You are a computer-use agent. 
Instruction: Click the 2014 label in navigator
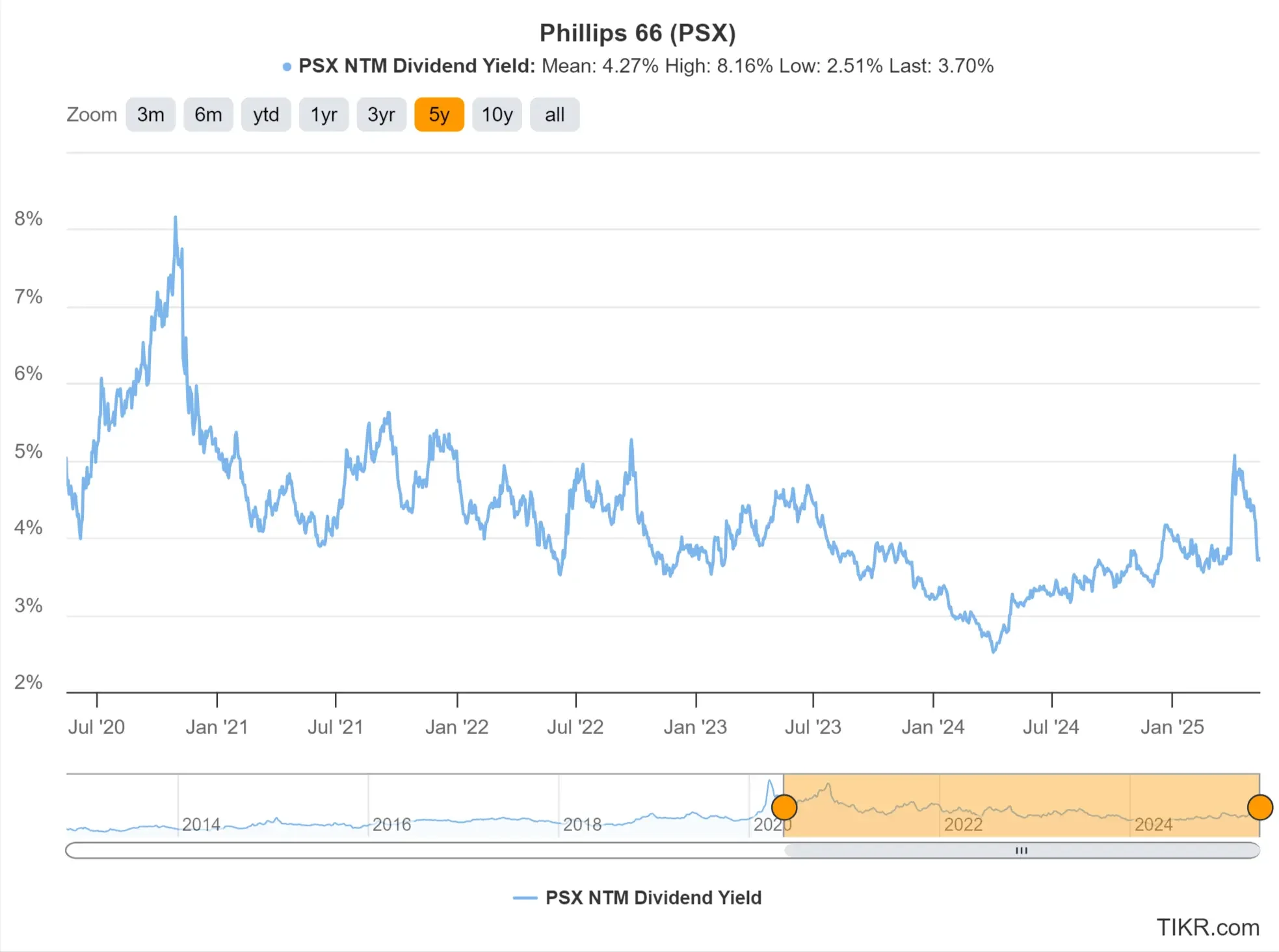[202, 825]
